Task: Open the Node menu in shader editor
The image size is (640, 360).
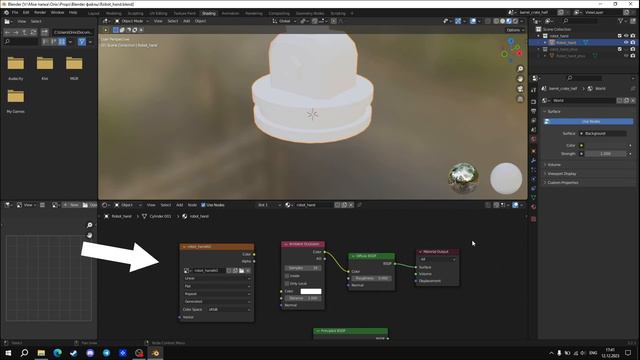Action: pos(192,205)
